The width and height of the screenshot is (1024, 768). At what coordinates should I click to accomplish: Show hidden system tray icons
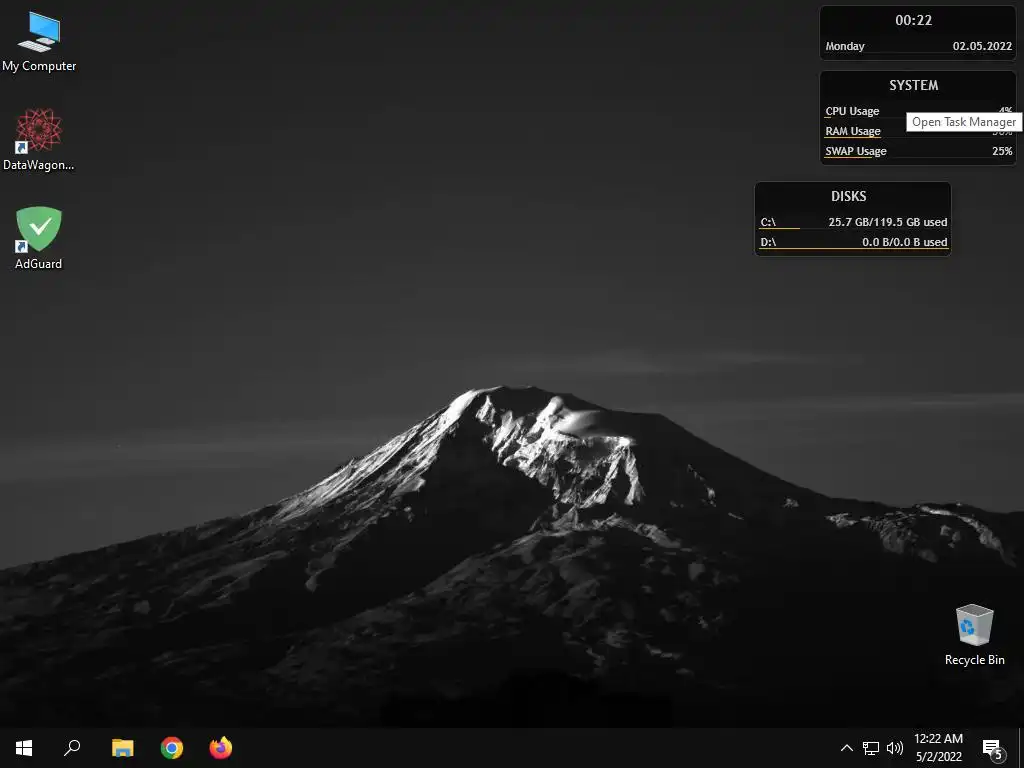point(846,748)
